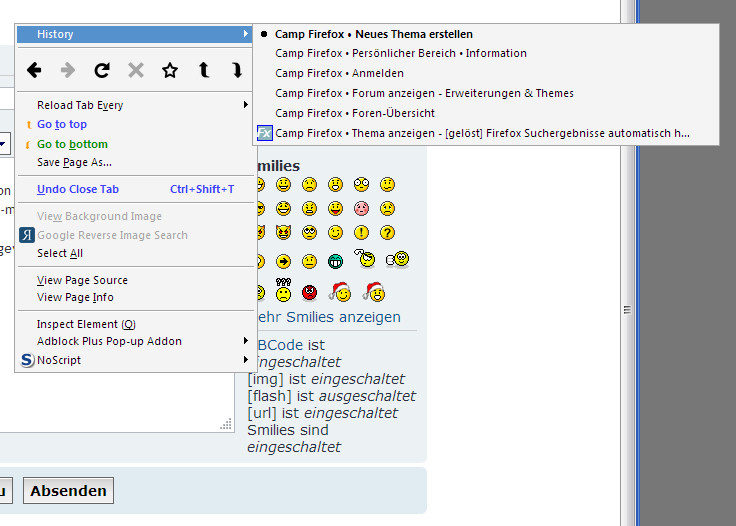Viewport: 736px width, 526px height.
Task: Click the scroll-up arrow icon in the icon row
Action: (x=204, y=70)
